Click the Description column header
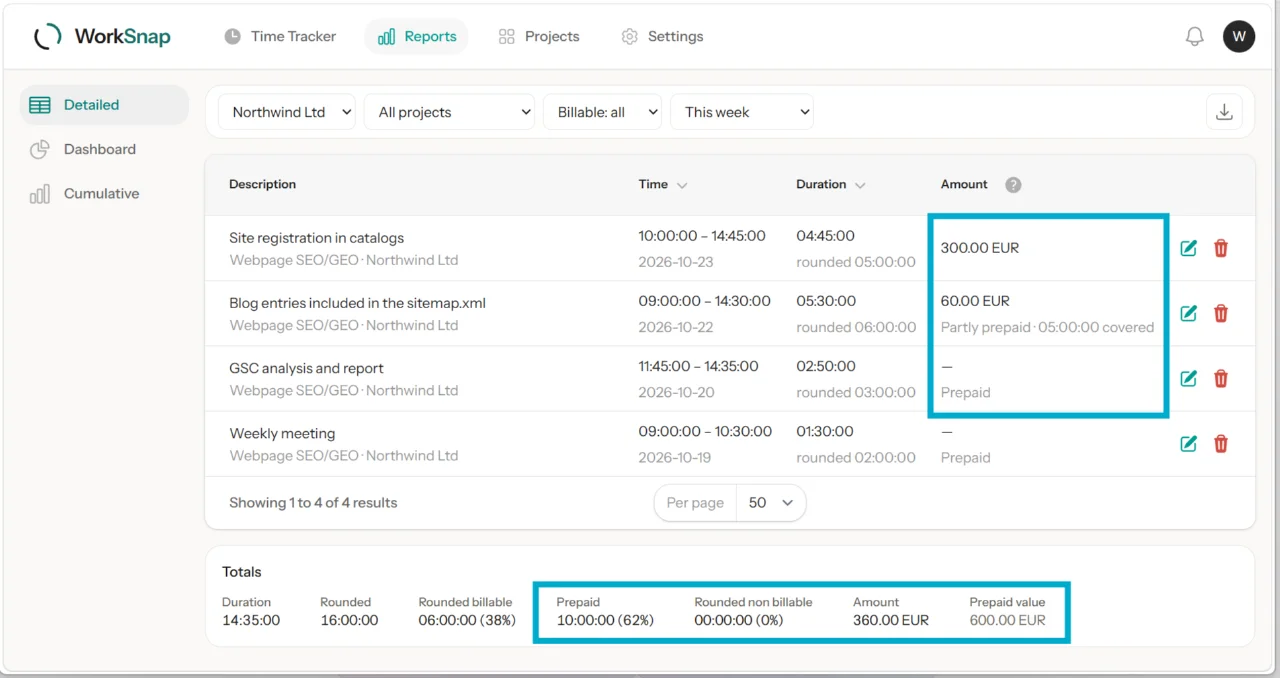Screen dimensions: 1280x678 coord(262,185)
